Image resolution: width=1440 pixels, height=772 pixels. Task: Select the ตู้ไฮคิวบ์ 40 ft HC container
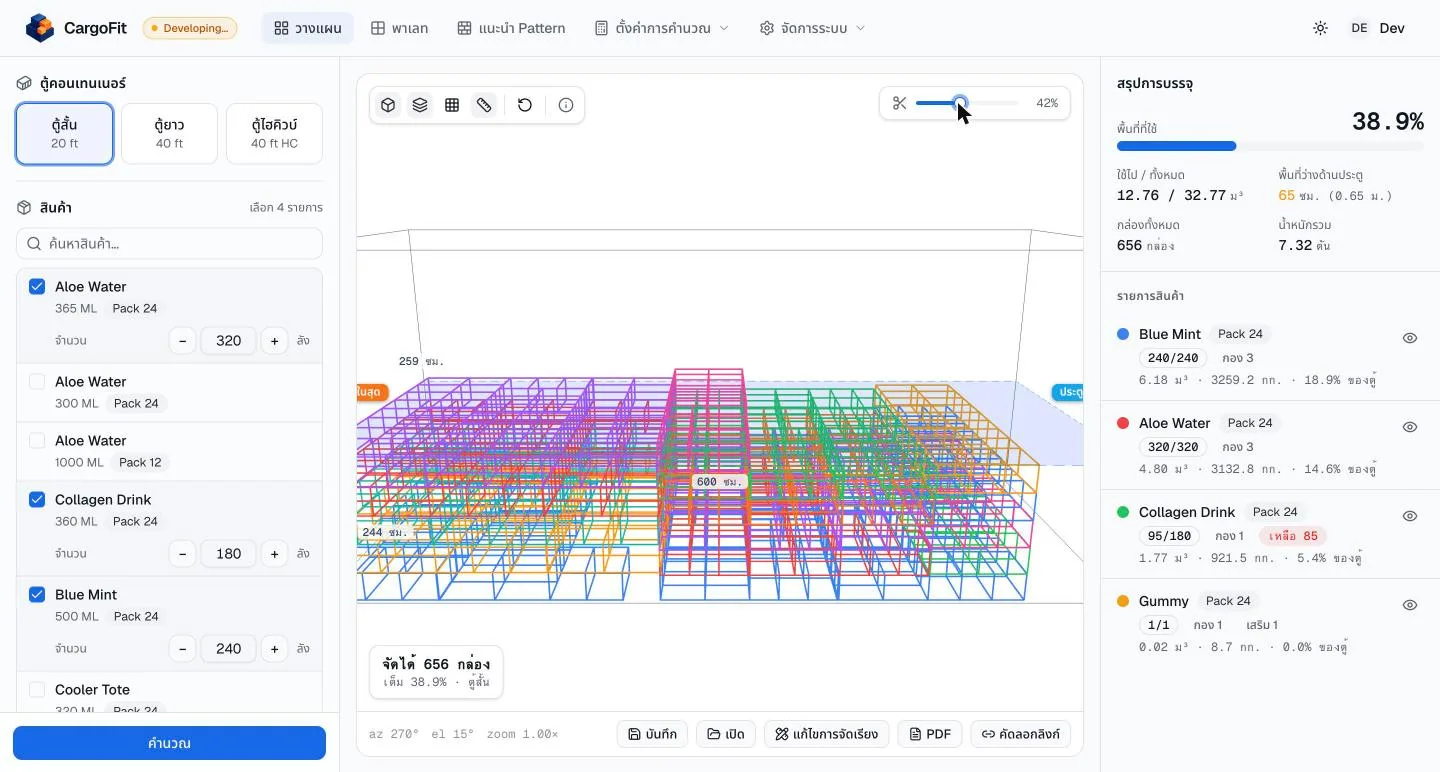(274, 134)
